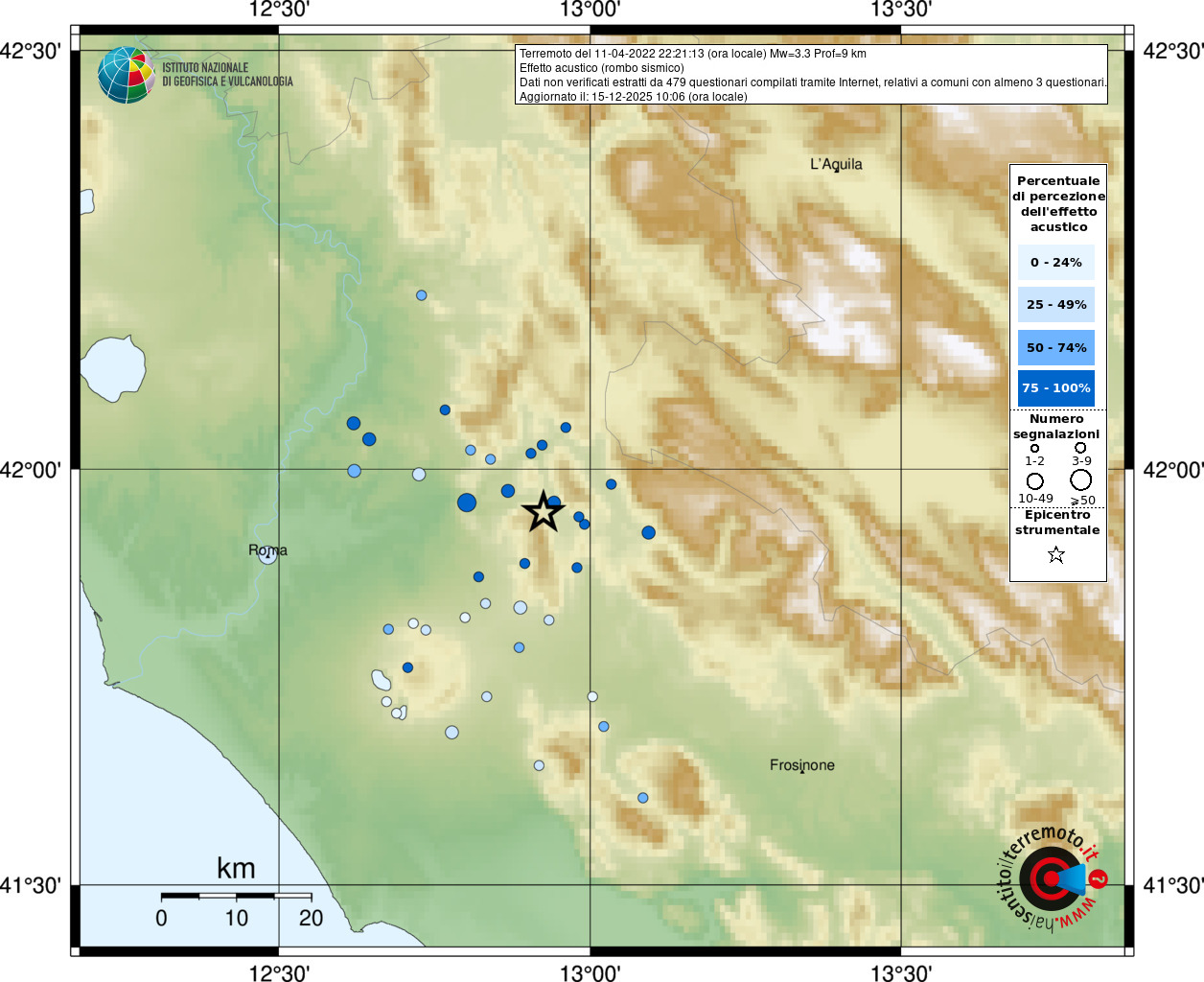The image size is (1204, 982).
Task: Click the INGV globe logo
Action: click(x=127, y=74)
